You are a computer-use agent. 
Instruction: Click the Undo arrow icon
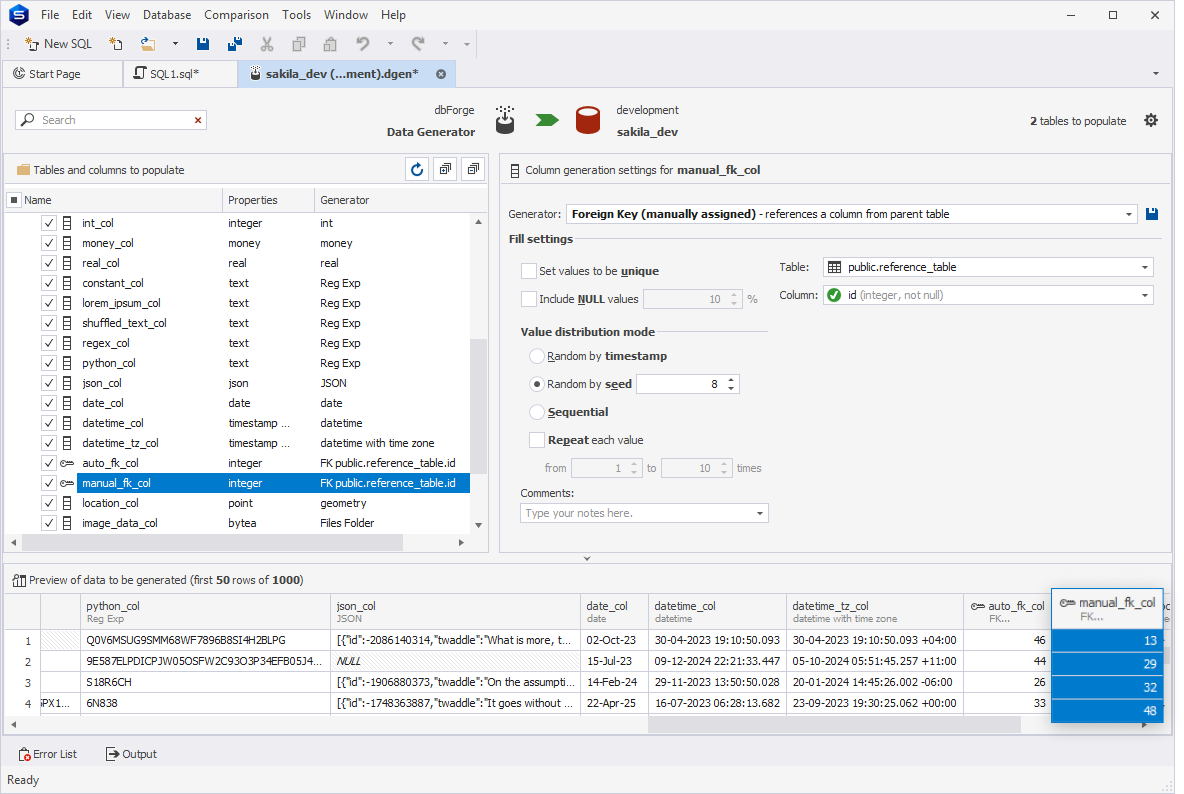pyautogui.click(x=363, y=44)
